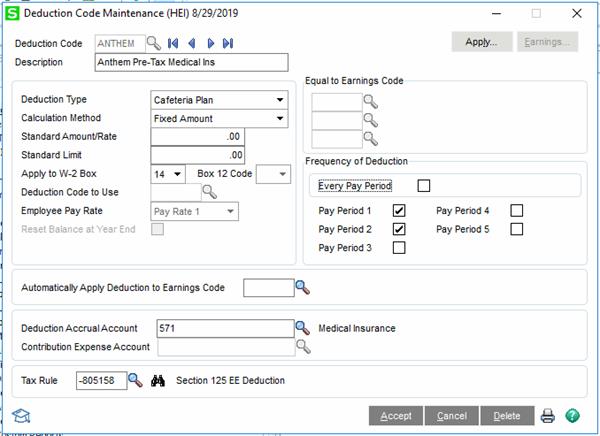Go to previous deduction code record

click(x=192, y=43)
